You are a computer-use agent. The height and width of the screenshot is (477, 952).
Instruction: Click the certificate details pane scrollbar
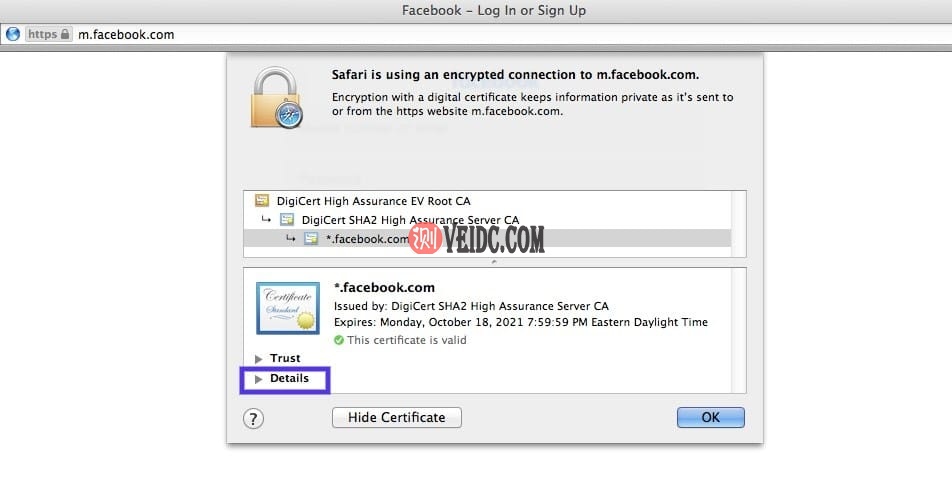[738, 330]
